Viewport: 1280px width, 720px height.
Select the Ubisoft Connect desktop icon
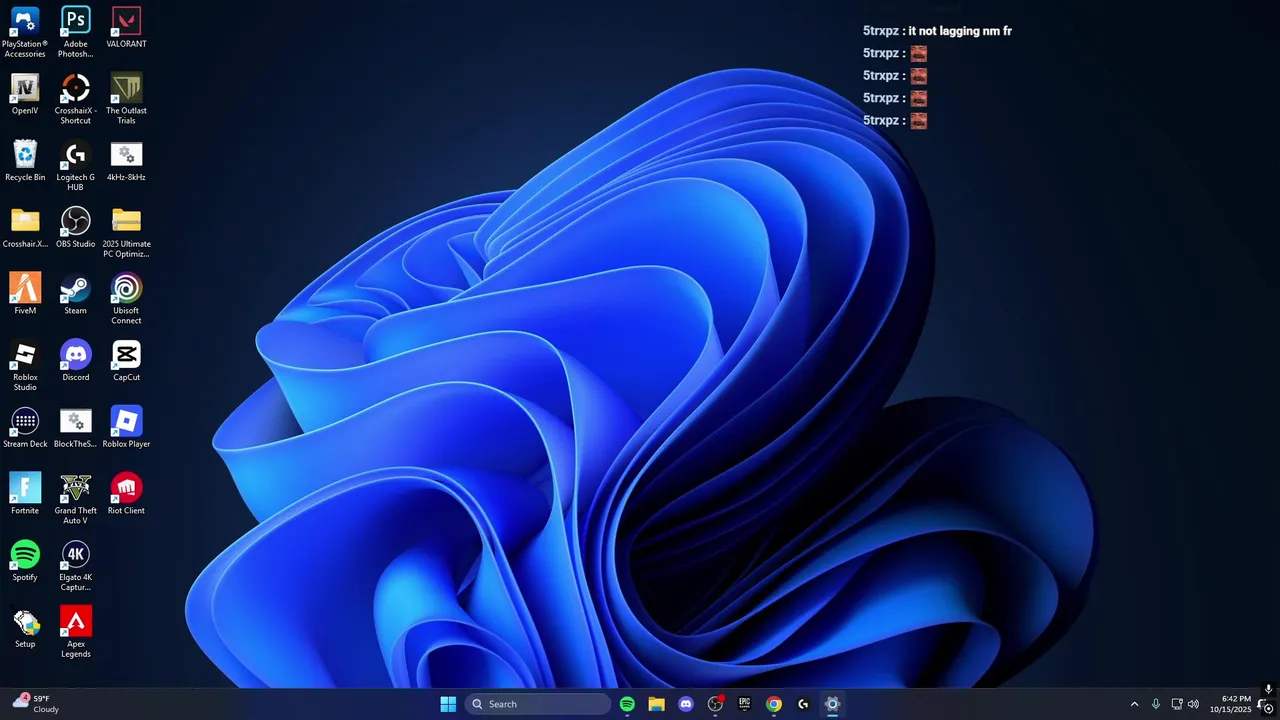(126, 299)
